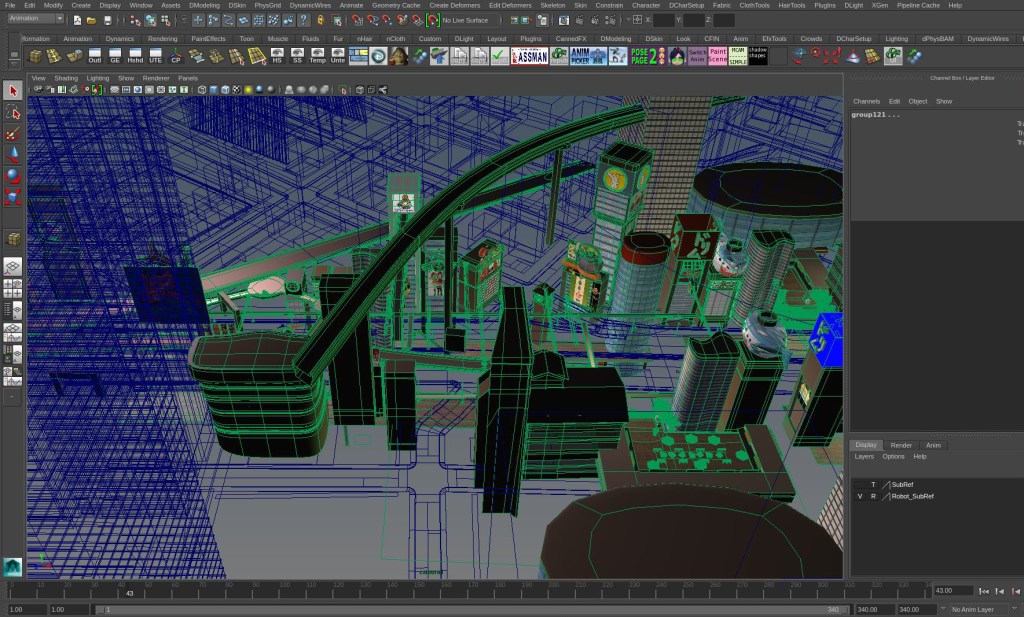This screenshot has height=617, width=1024.
Task: Activate the Lasso Select tool
Action: click(13, 113)
